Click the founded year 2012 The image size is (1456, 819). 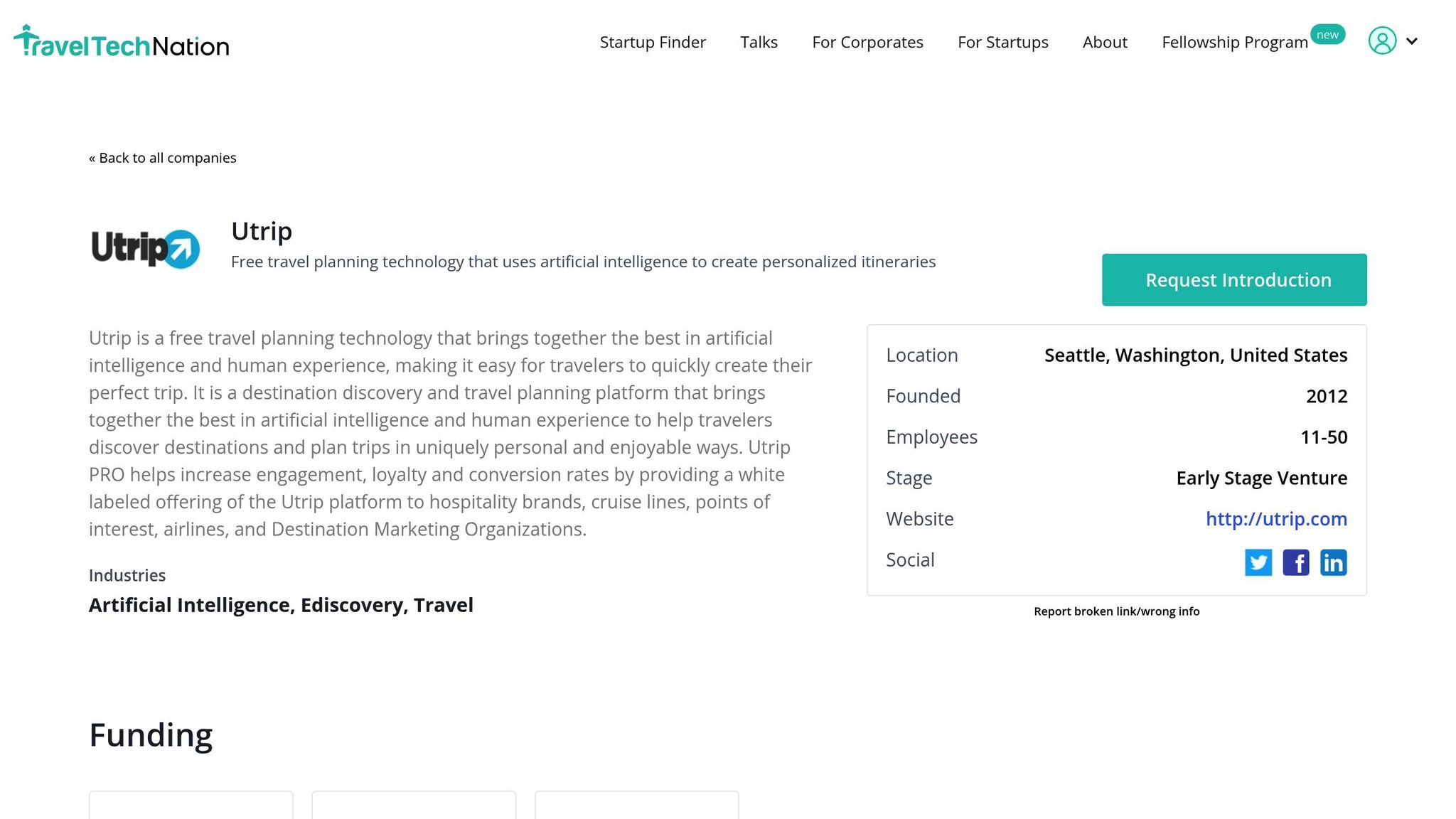point(1327,396)
